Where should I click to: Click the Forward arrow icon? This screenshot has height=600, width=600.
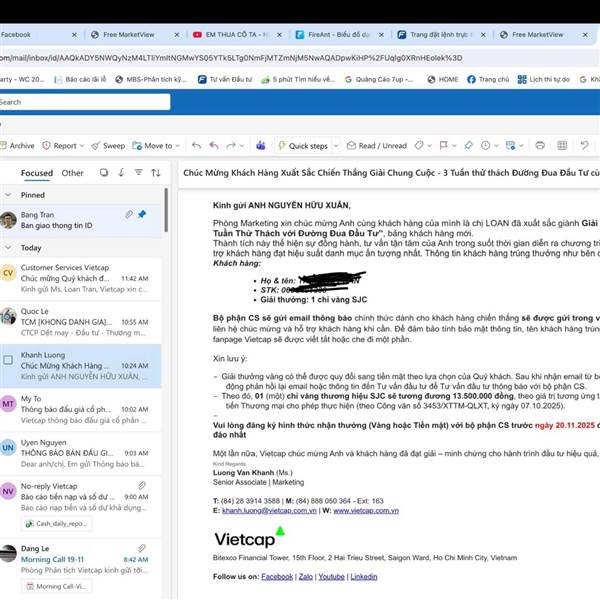[x=231, y=146]
